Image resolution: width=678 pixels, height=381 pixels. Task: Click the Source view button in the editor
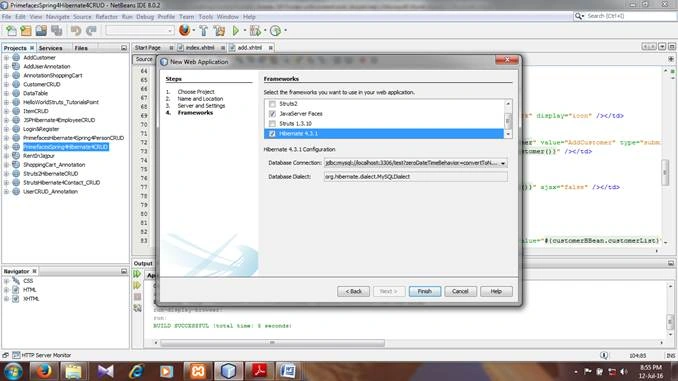(144, 59)
